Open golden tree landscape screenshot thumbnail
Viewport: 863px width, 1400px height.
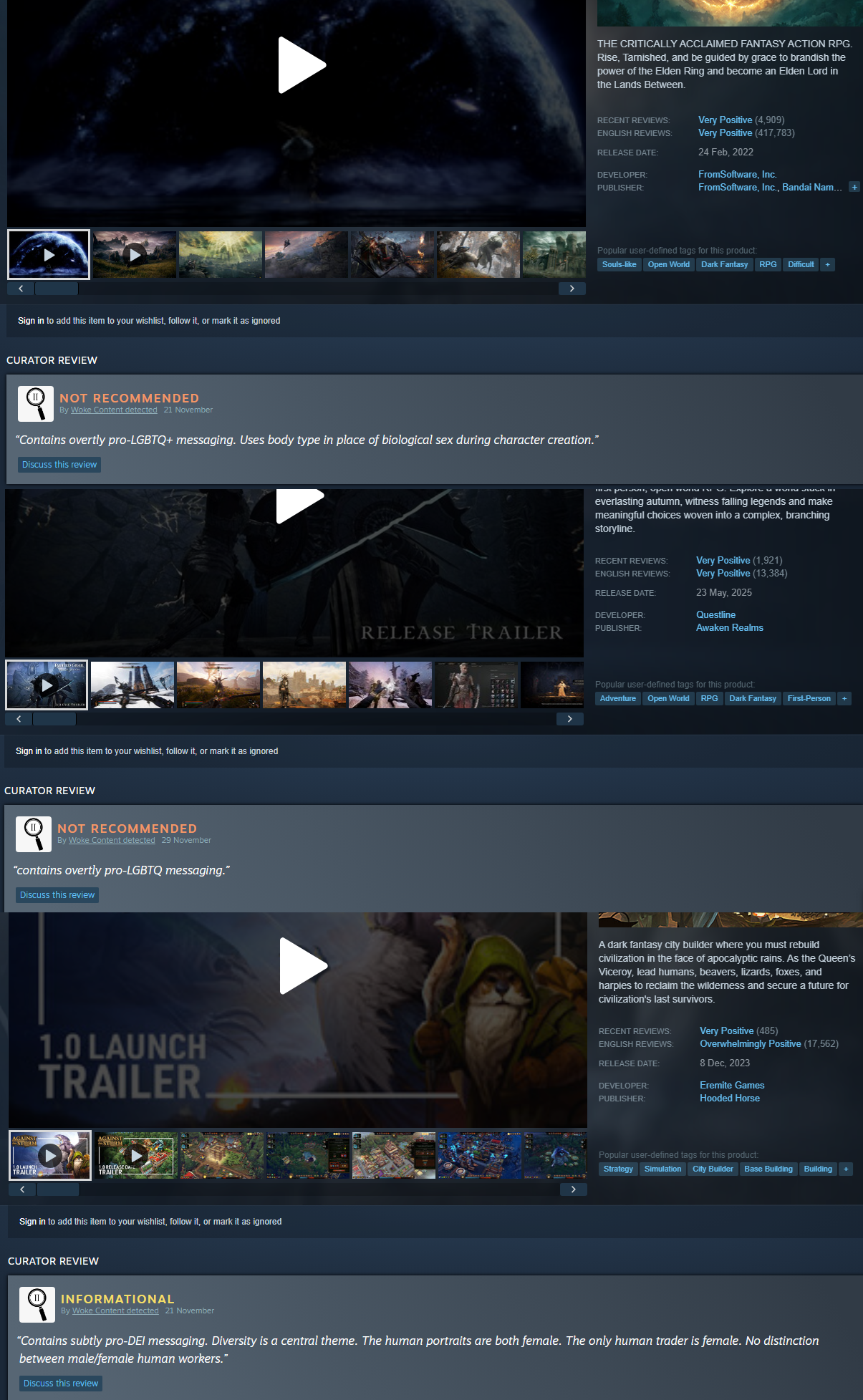221,254
